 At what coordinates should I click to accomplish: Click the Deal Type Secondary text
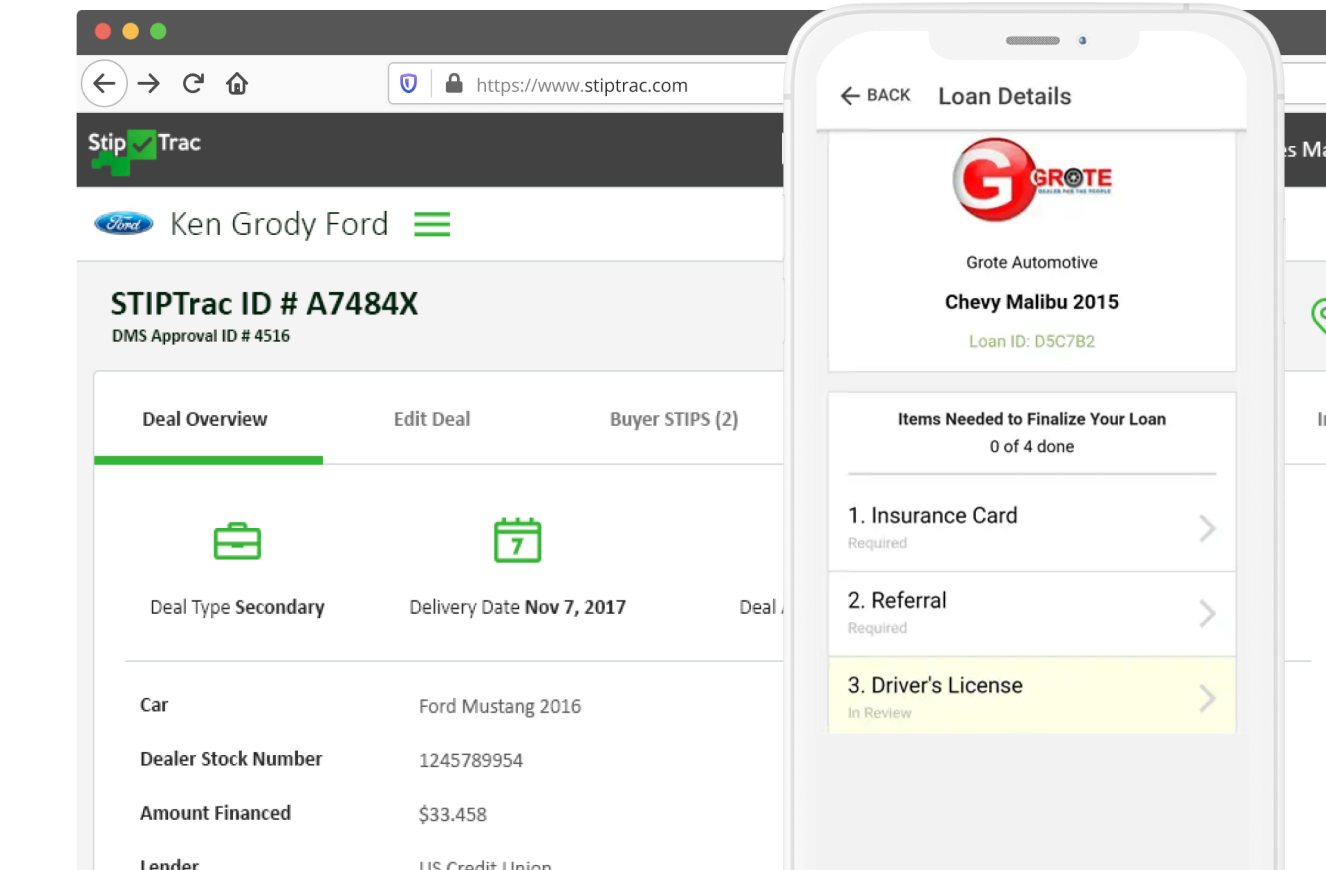[x=237, y=607]
